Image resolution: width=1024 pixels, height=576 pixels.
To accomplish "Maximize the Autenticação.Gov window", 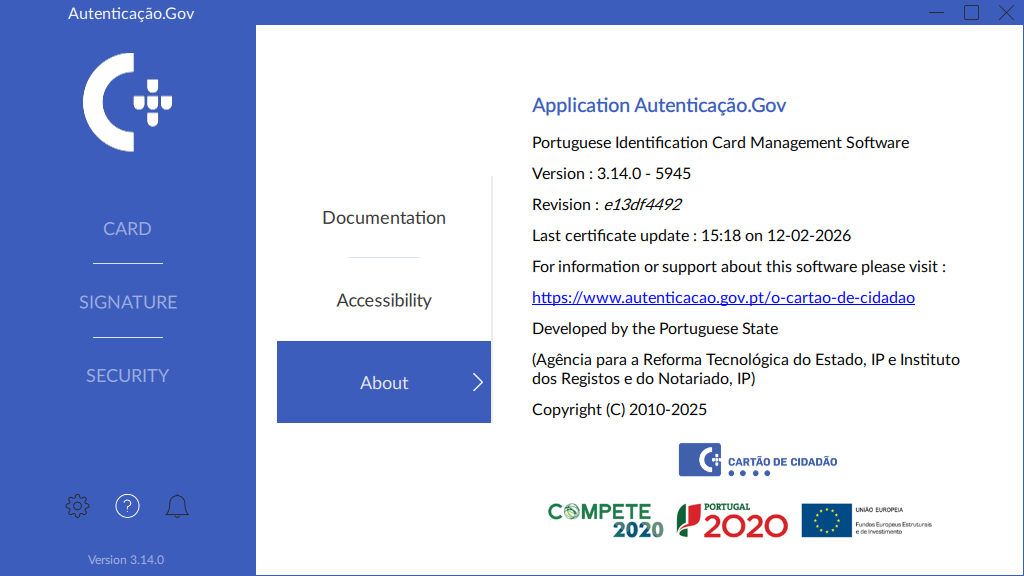I will [971, 12].
